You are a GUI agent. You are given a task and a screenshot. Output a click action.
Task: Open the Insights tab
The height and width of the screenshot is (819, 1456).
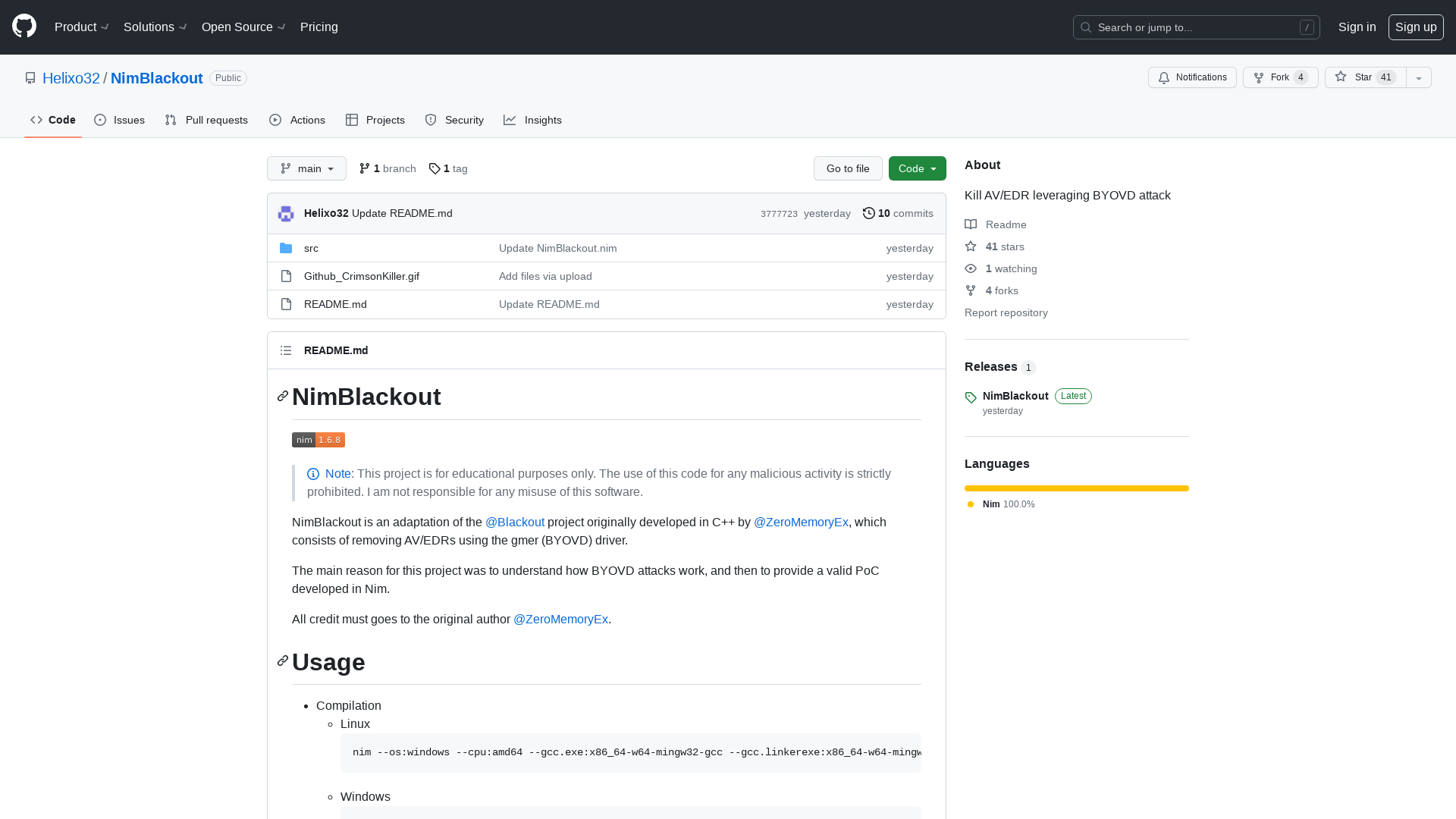(x=533, y=120)
